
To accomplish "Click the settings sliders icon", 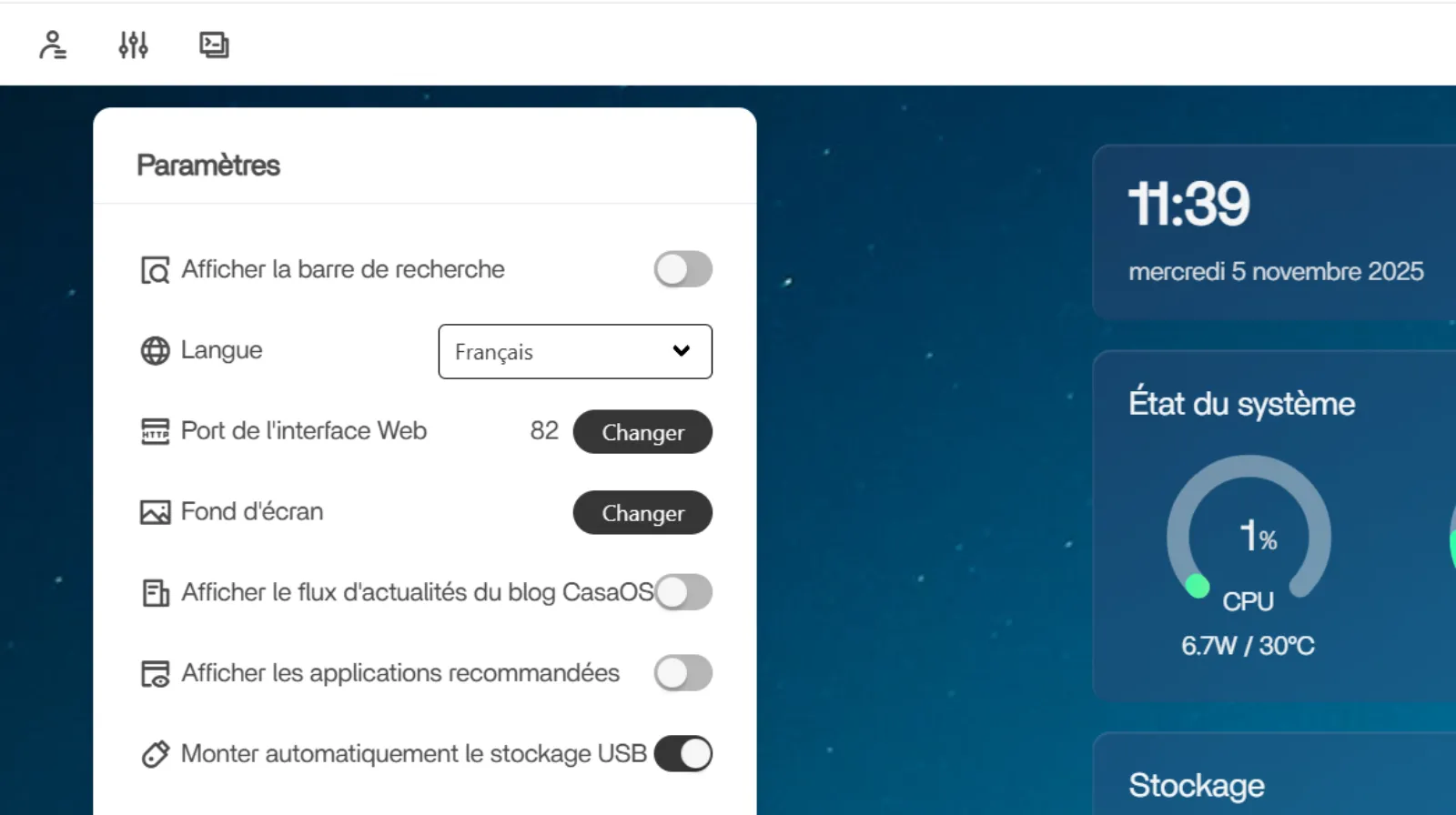I will click(x=133, y=45).
